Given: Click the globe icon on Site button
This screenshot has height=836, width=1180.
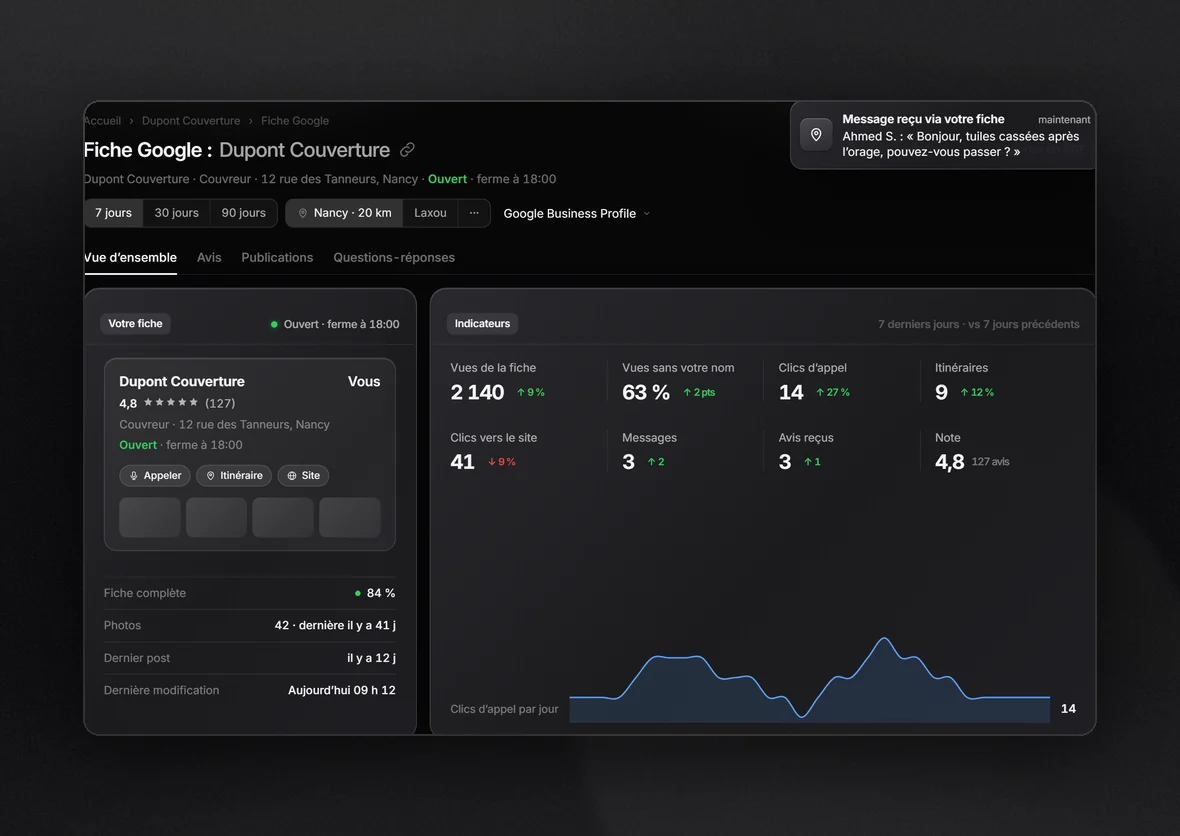Looking at the screenshot, I should (292, 476).
